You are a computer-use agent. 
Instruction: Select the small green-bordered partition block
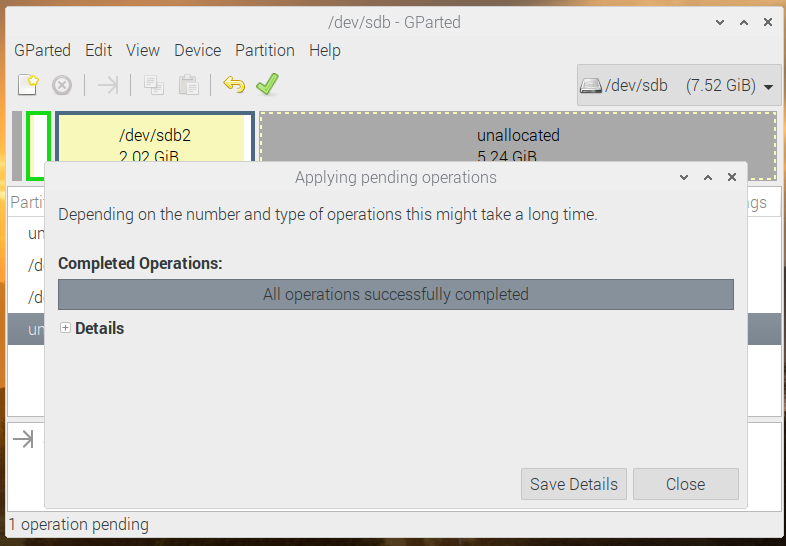(39, 145)
